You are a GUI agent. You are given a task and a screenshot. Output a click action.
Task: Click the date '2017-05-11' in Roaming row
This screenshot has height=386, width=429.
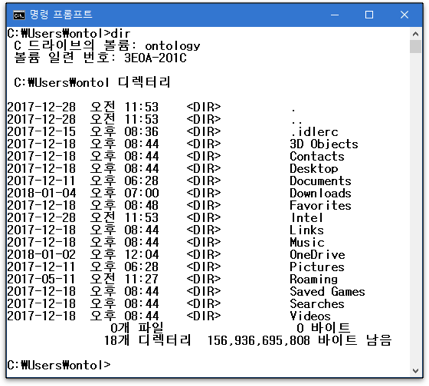click(x=42, y=279)
